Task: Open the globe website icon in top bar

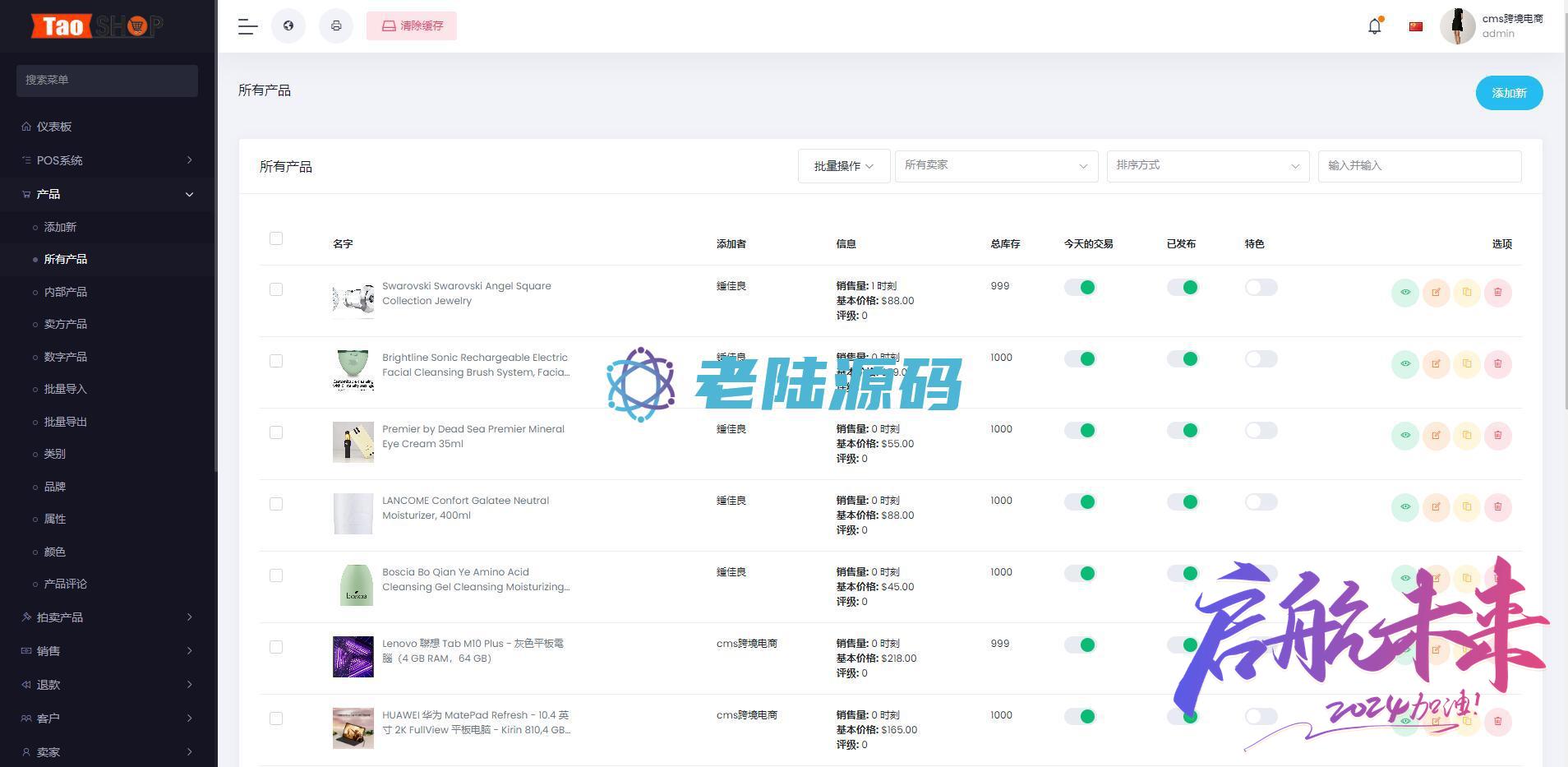Action: pyautogui.click(x=288, y=25)
